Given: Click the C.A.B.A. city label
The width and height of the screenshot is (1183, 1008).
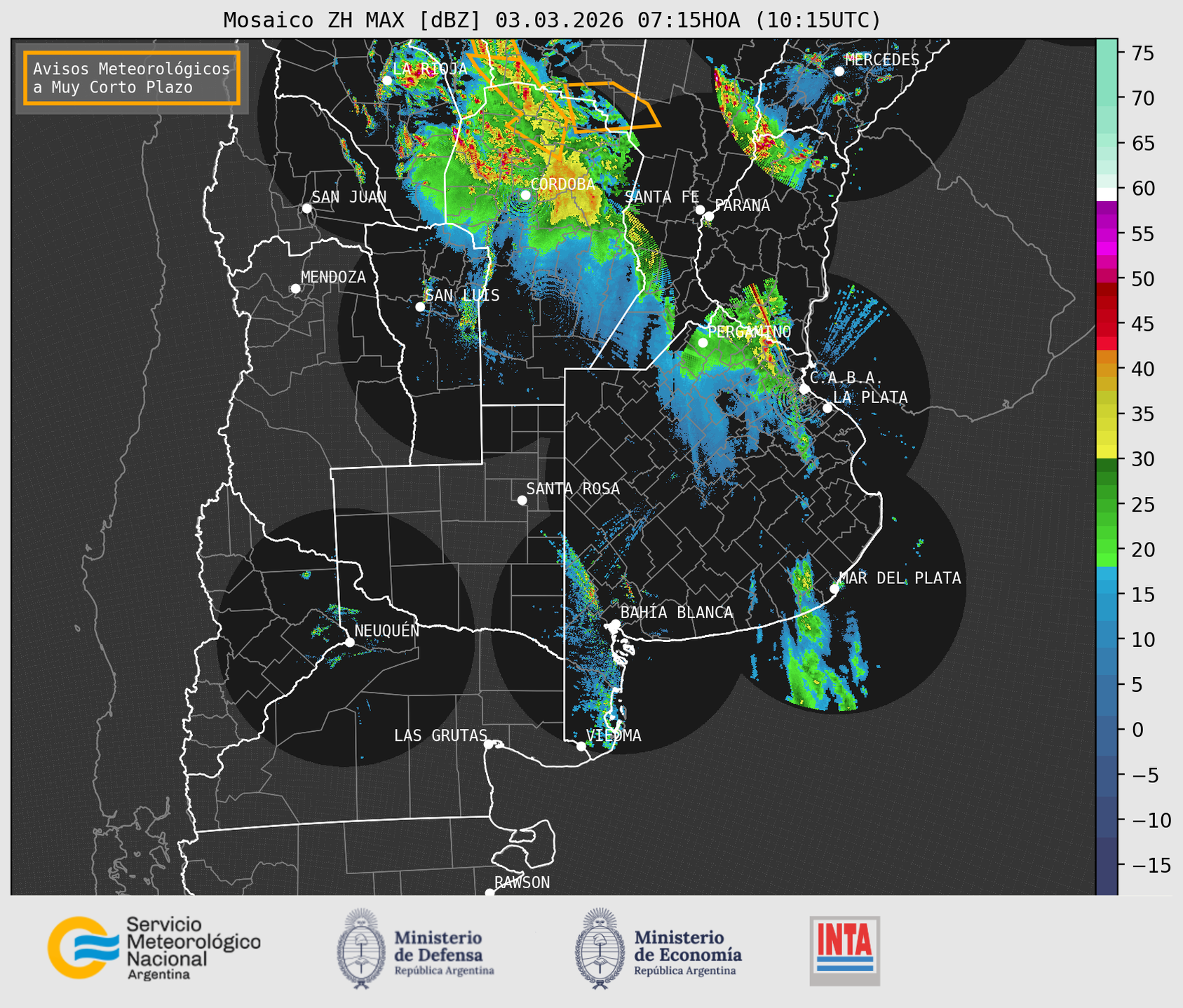Looking at the screenshot, I should (x=846, y=378).
